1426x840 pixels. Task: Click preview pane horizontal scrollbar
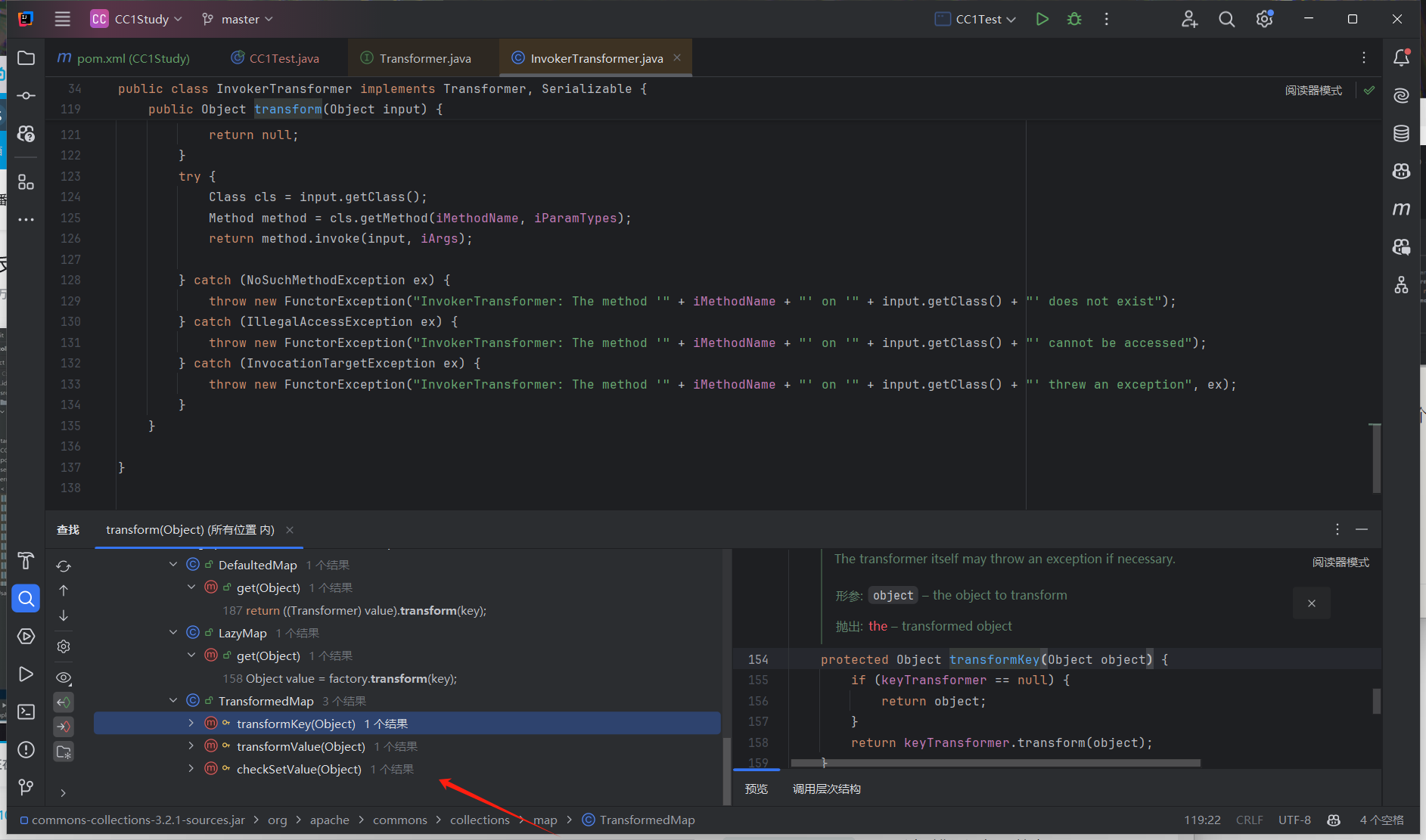pos(996,763)
